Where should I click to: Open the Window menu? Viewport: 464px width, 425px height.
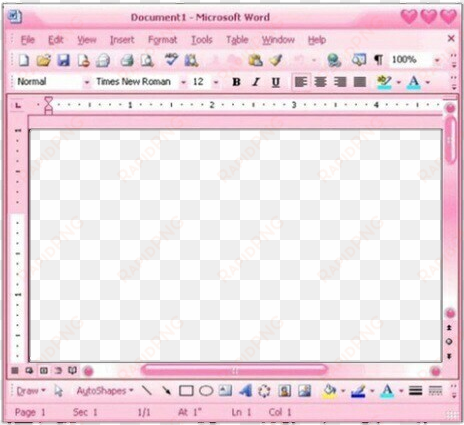[278, 40]
